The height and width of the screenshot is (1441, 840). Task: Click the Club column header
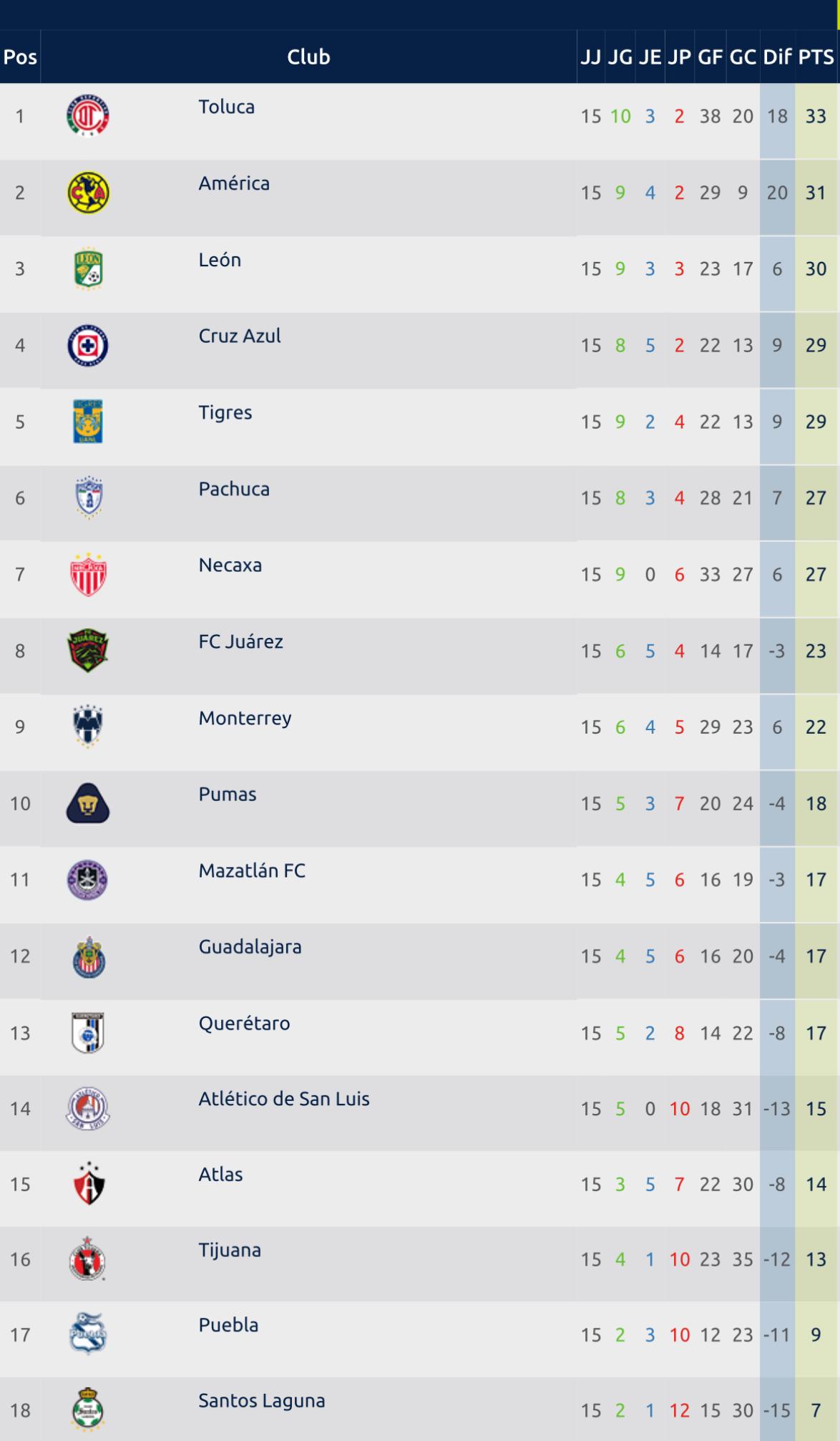(308, 57)
